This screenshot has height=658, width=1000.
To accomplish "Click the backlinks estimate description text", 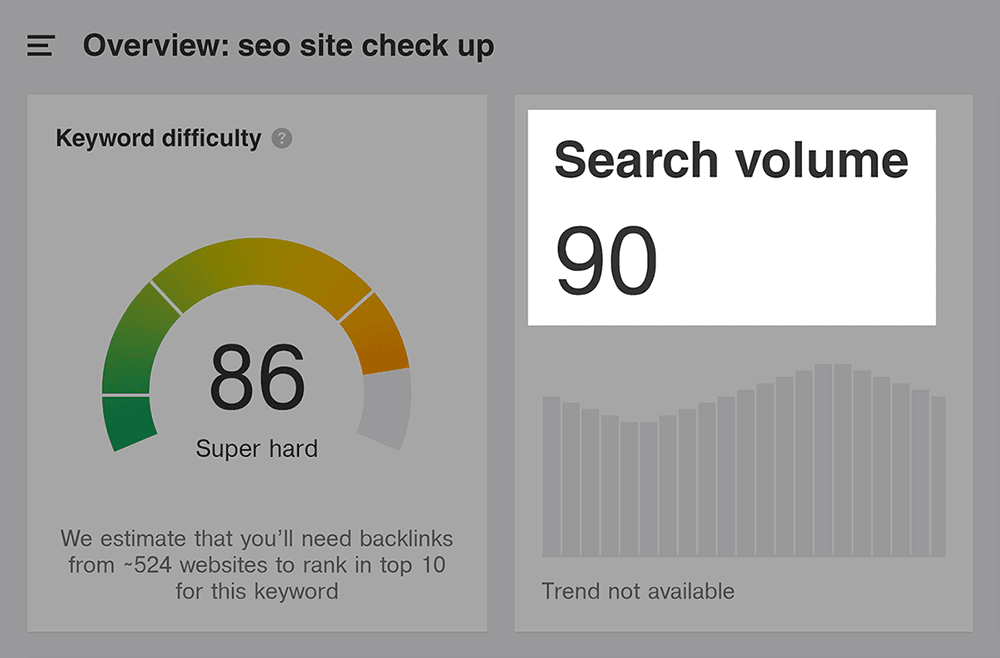I will pos(257,564).
